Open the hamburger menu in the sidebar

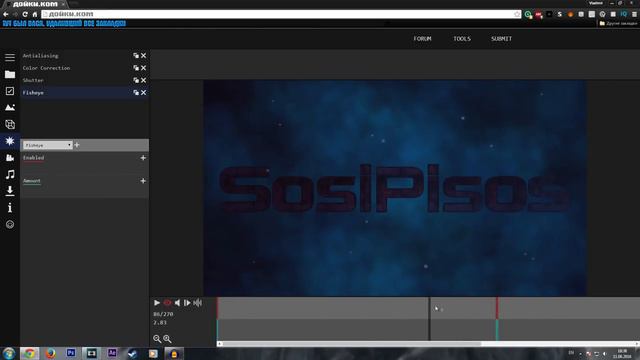point(10,58)
